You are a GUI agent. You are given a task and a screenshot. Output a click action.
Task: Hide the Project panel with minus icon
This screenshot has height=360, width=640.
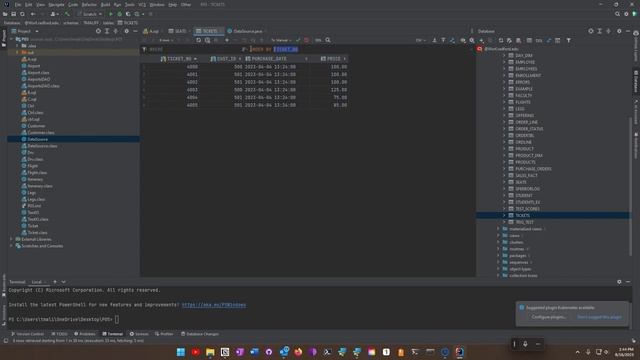135,31
